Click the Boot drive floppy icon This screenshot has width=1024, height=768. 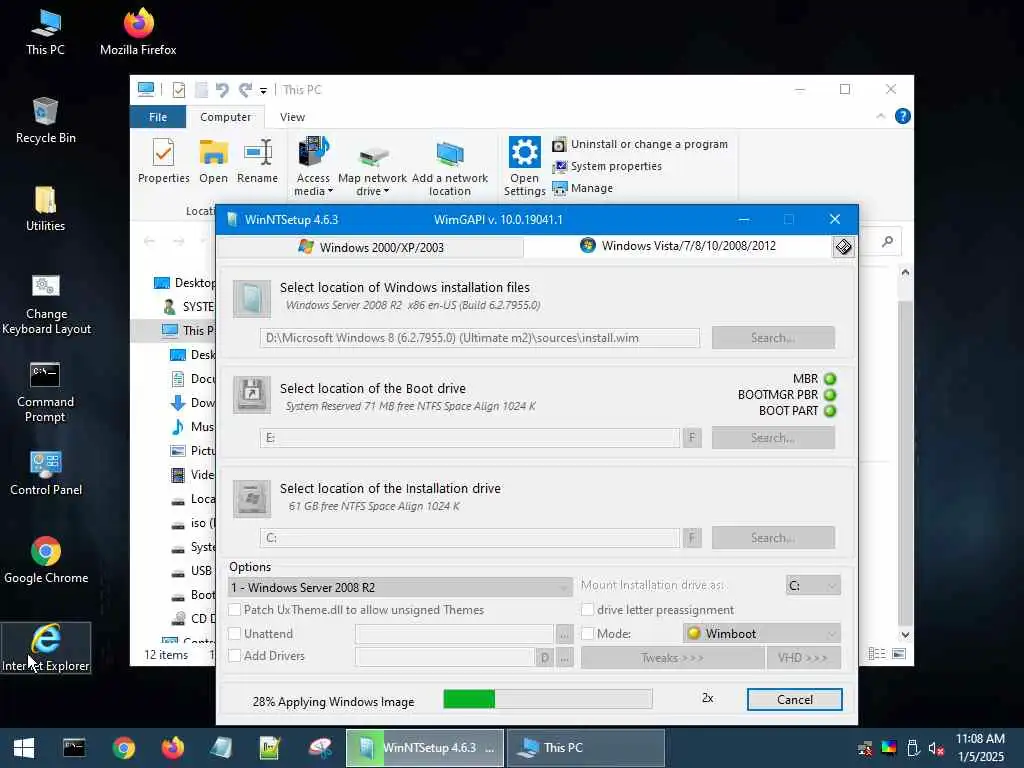point(252,394)
